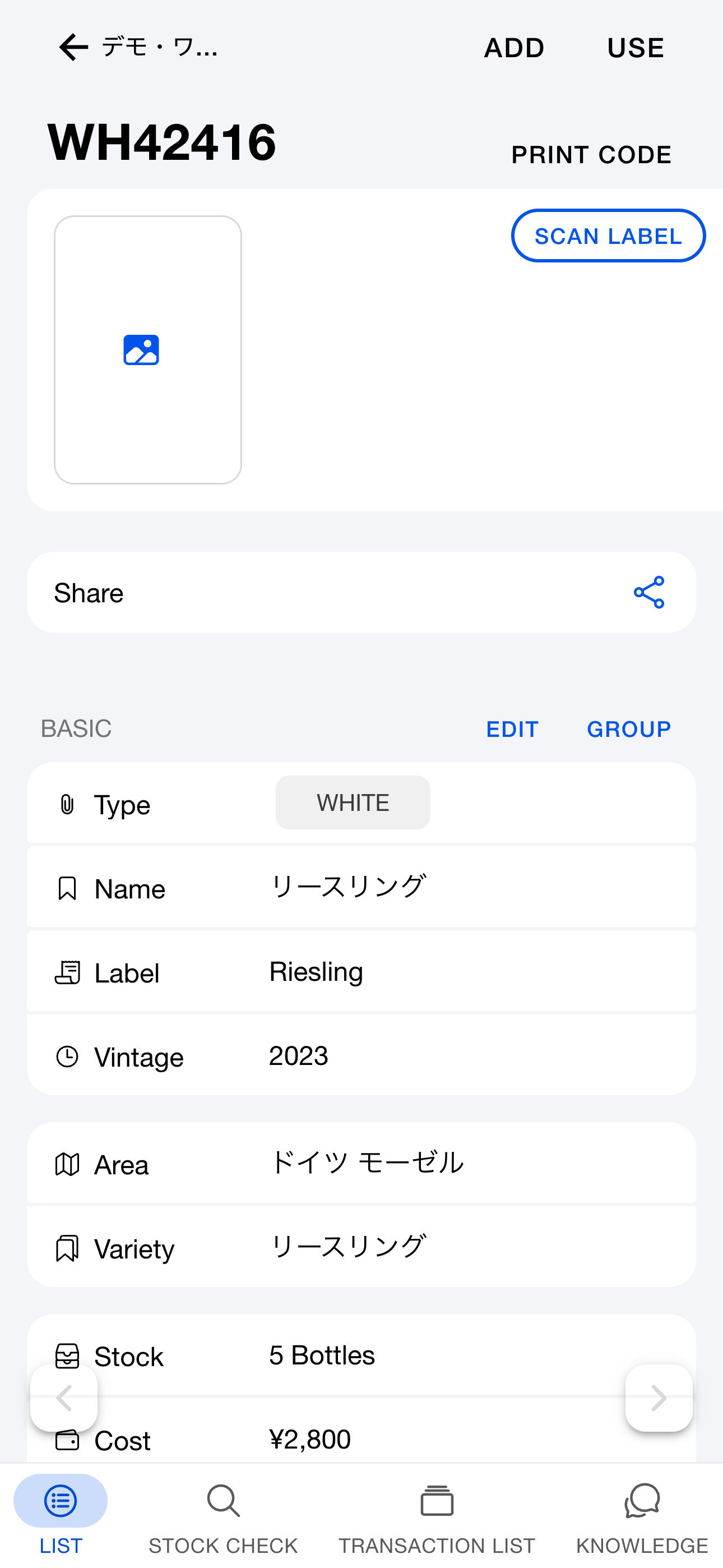Tap the Share row
The width and height of the screenshot is (723, 1568).
(x=361, y=592)
